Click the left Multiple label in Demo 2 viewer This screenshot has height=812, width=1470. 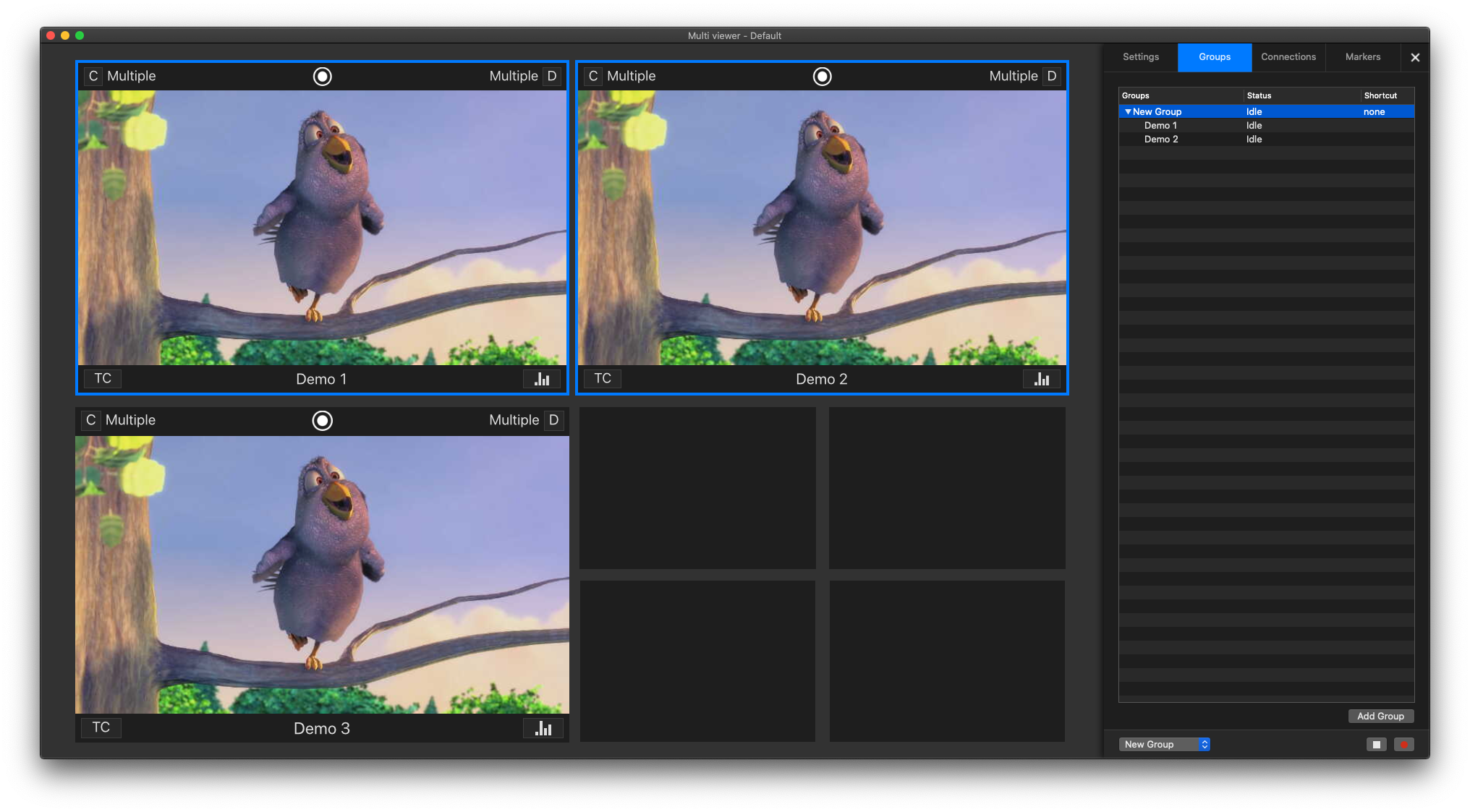tap(632, 76)
